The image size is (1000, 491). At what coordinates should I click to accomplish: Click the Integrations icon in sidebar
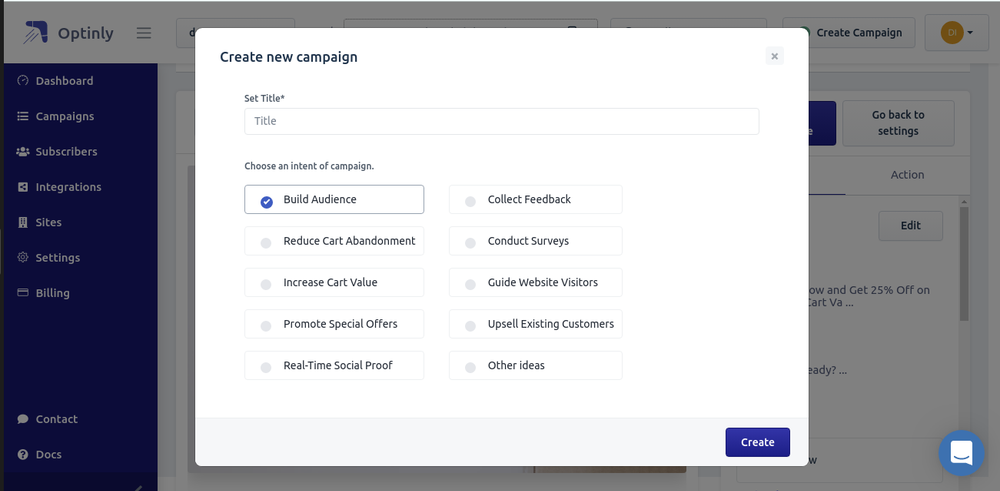click(x=23, y=187)
